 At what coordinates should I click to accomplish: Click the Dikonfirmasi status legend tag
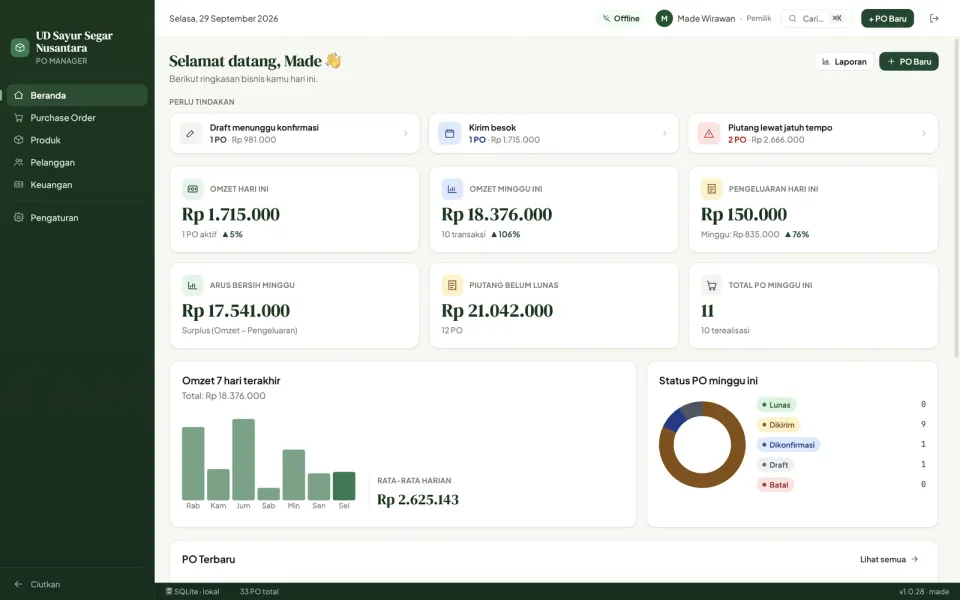(788, 445)
